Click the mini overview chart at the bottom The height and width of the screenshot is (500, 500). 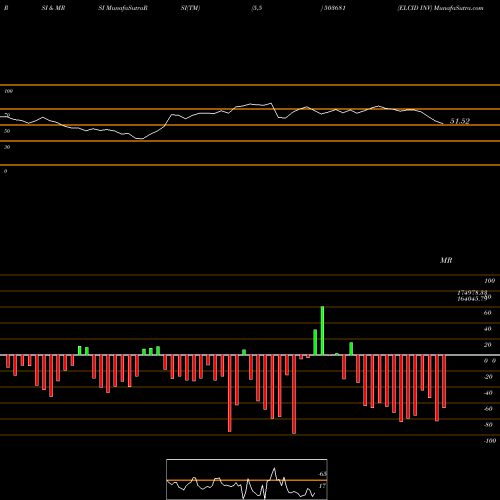coord(247,479)
